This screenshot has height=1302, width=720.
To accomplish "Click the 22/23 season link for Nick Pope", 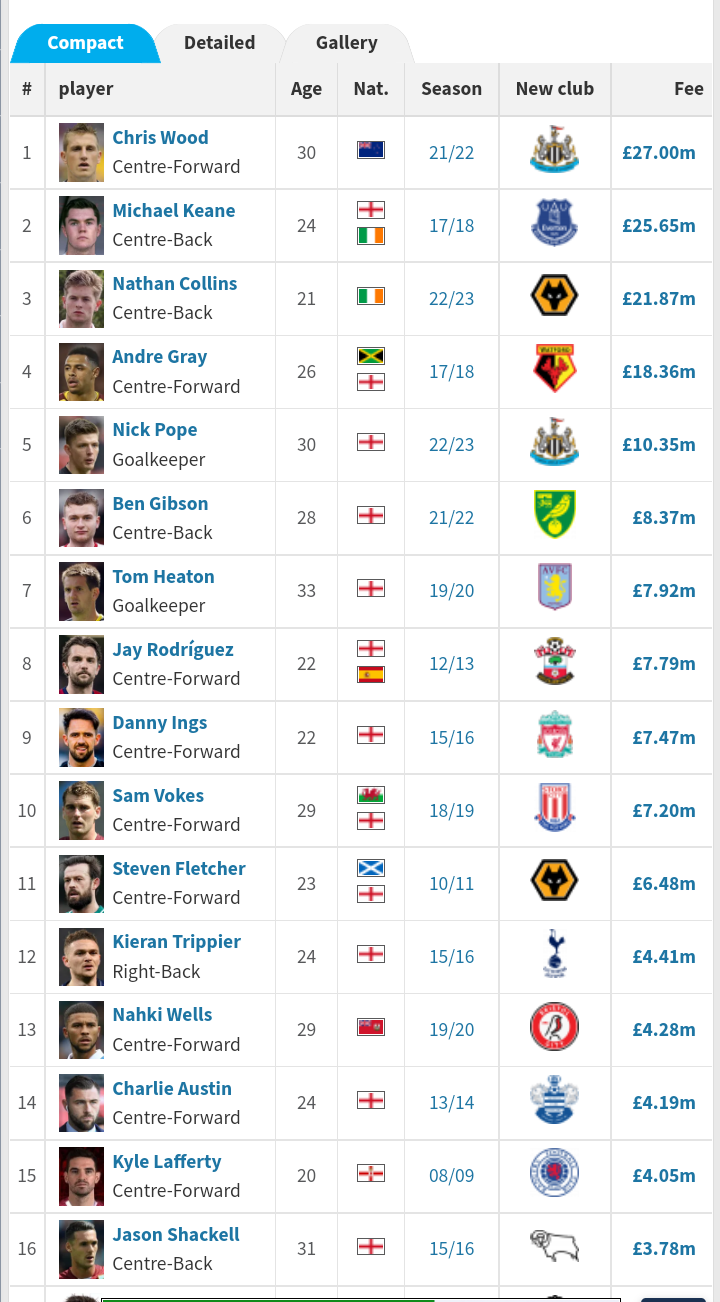I will 451,445.
